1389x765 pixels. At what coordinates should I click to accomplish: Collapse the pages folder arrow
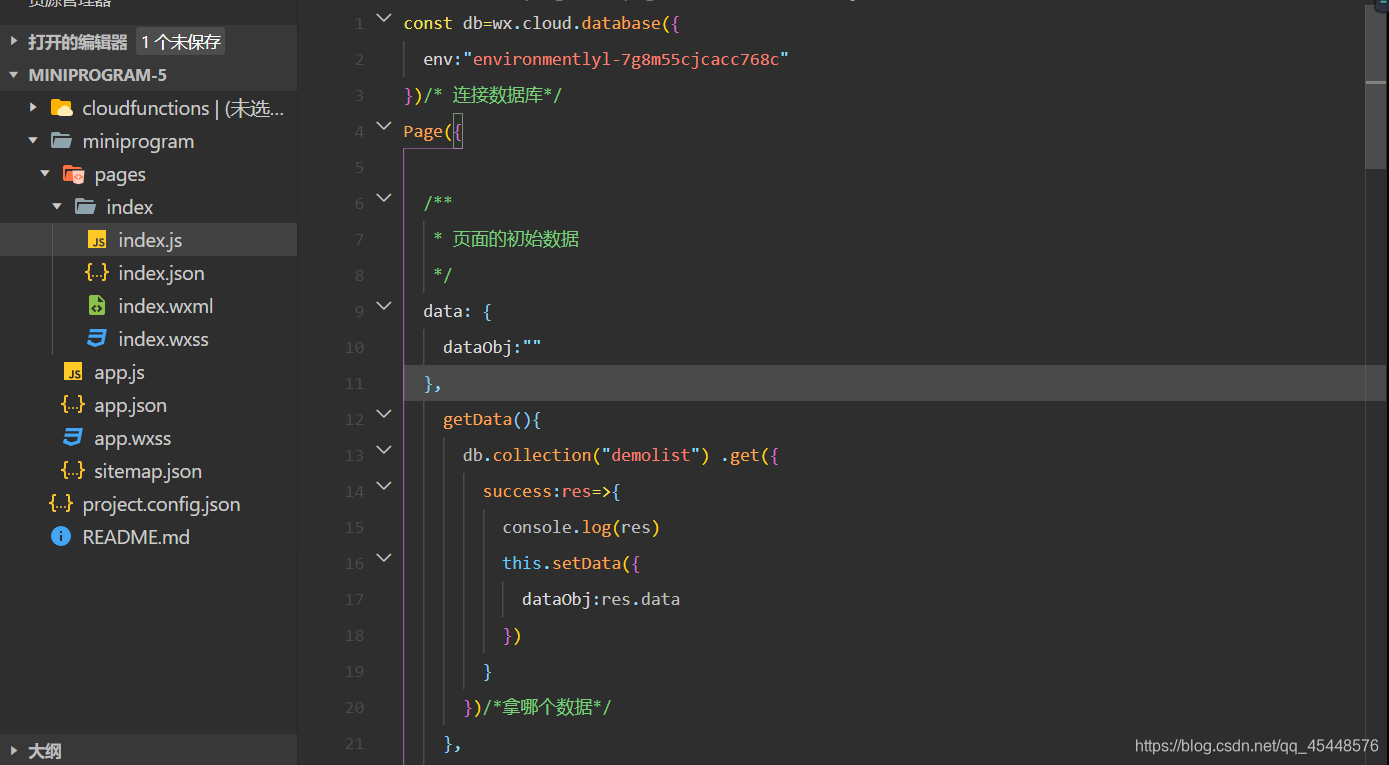pos(45,174)
